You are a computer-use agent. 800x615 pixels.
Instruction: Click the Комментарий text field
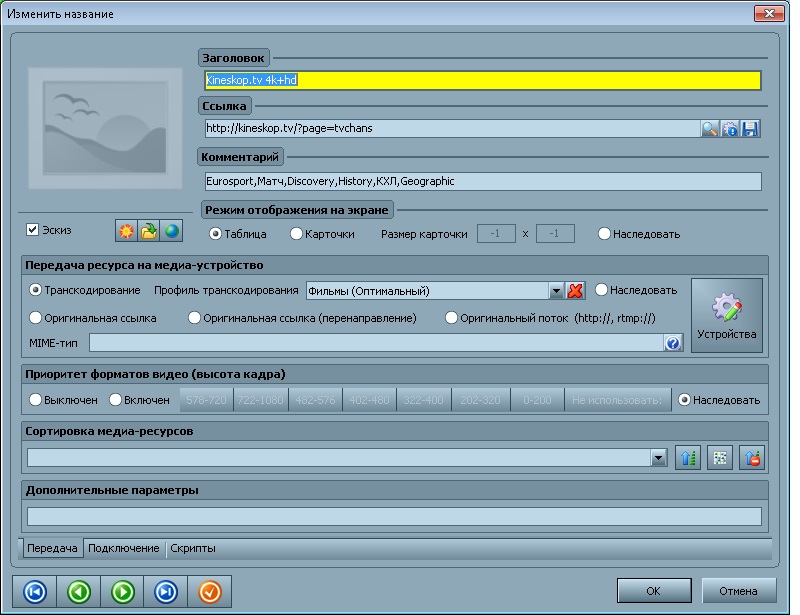(483, 182)
